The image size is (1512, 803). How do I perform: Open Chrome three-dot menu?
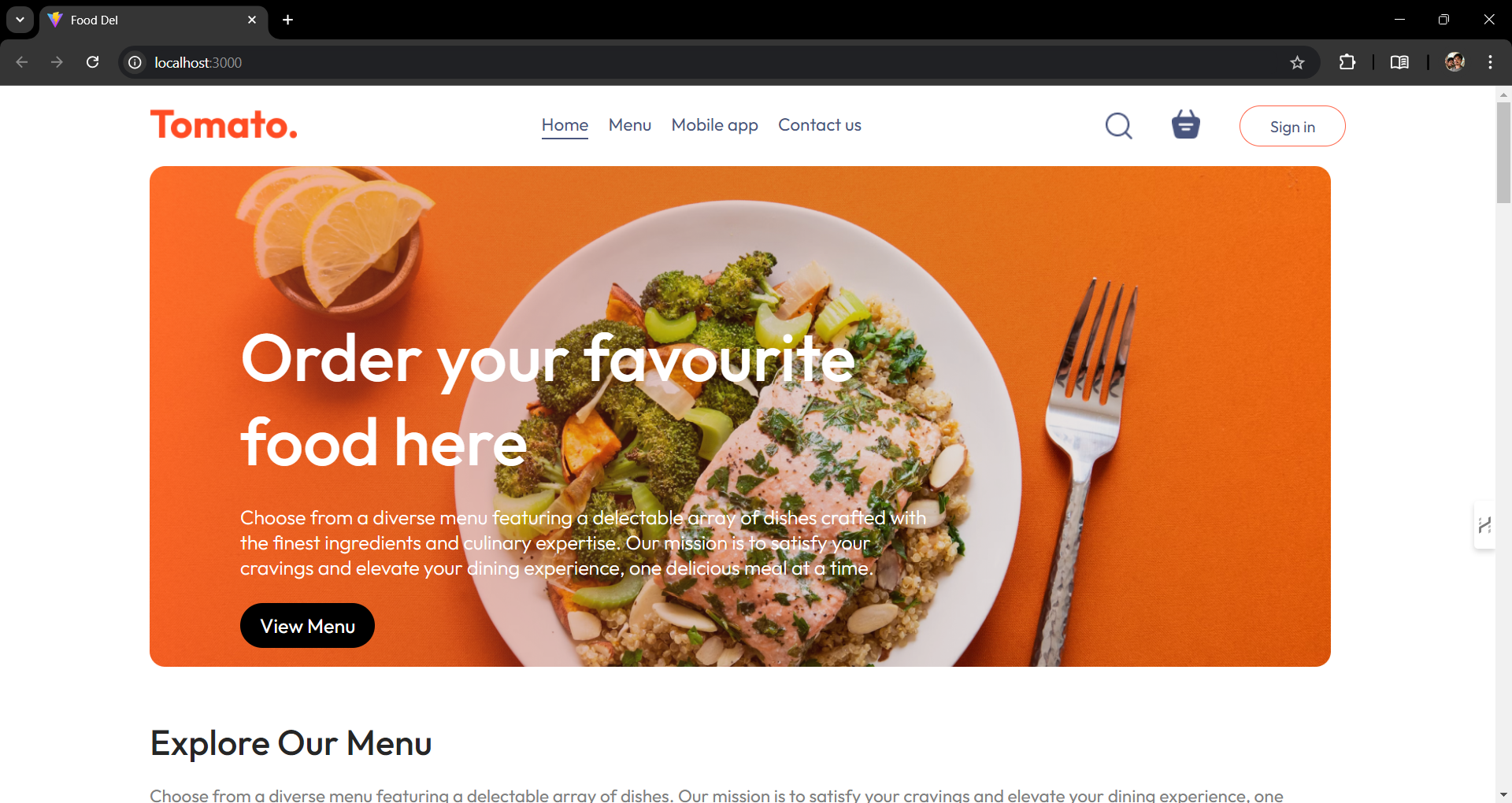(x=1490, y=62)
